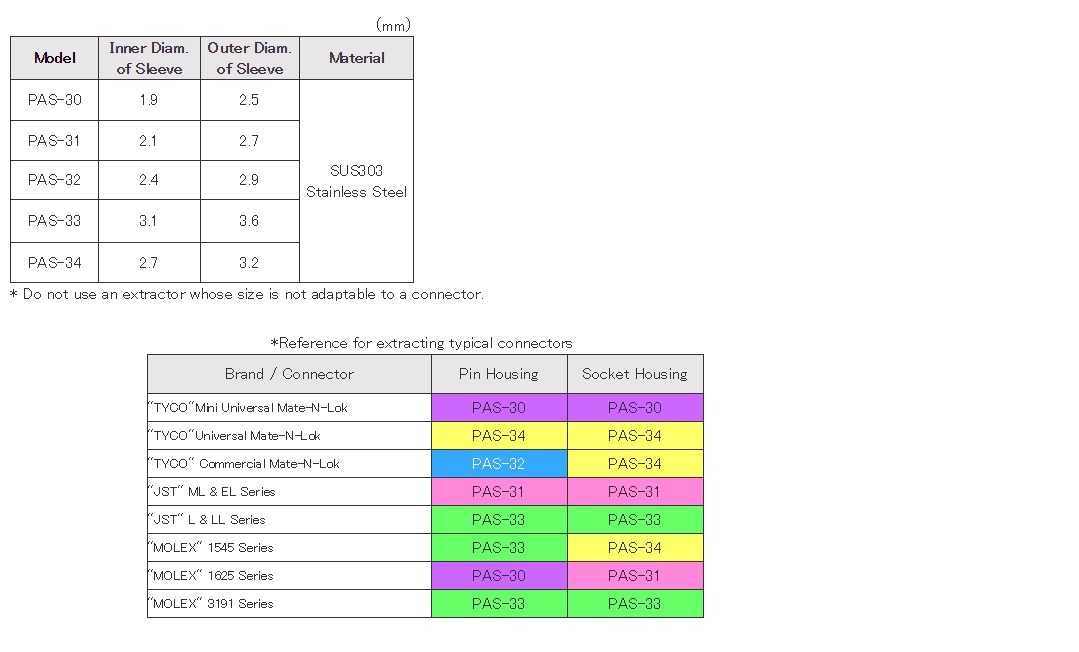
Task: Click the "Do not use an extractor" note
Action: 246,295
